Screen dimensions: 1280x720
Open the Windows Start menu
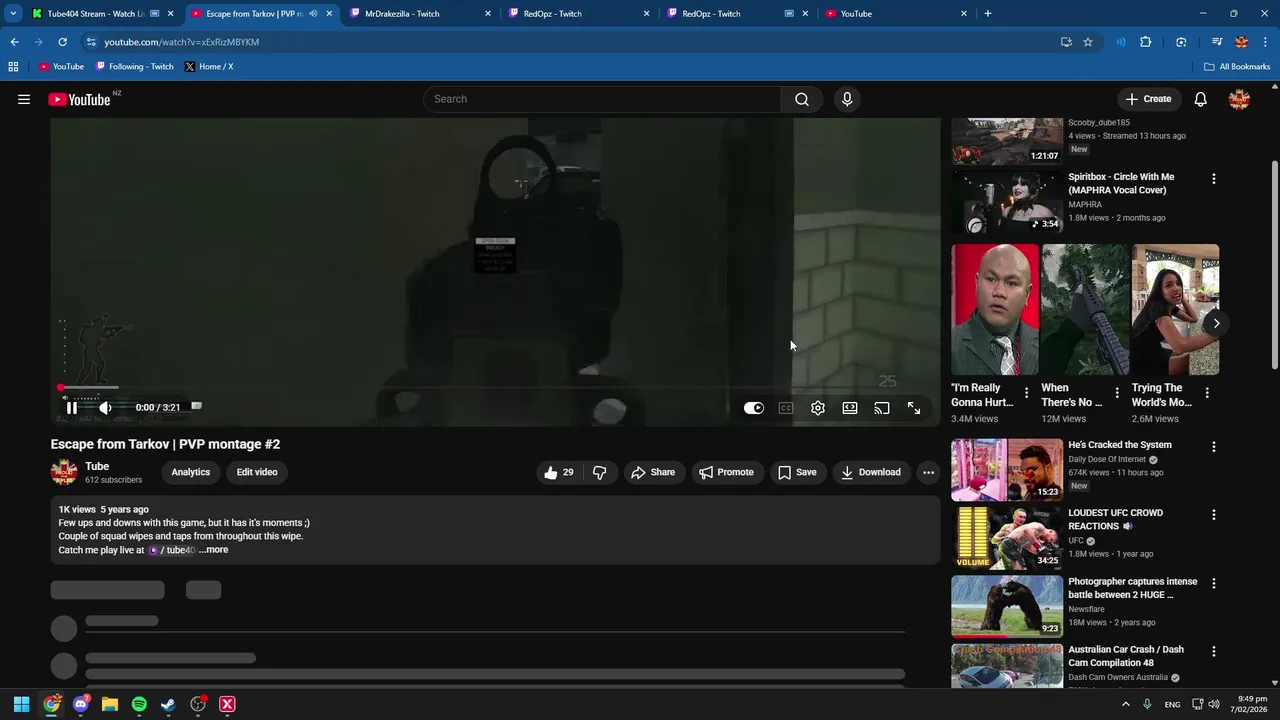click(22, 704)
